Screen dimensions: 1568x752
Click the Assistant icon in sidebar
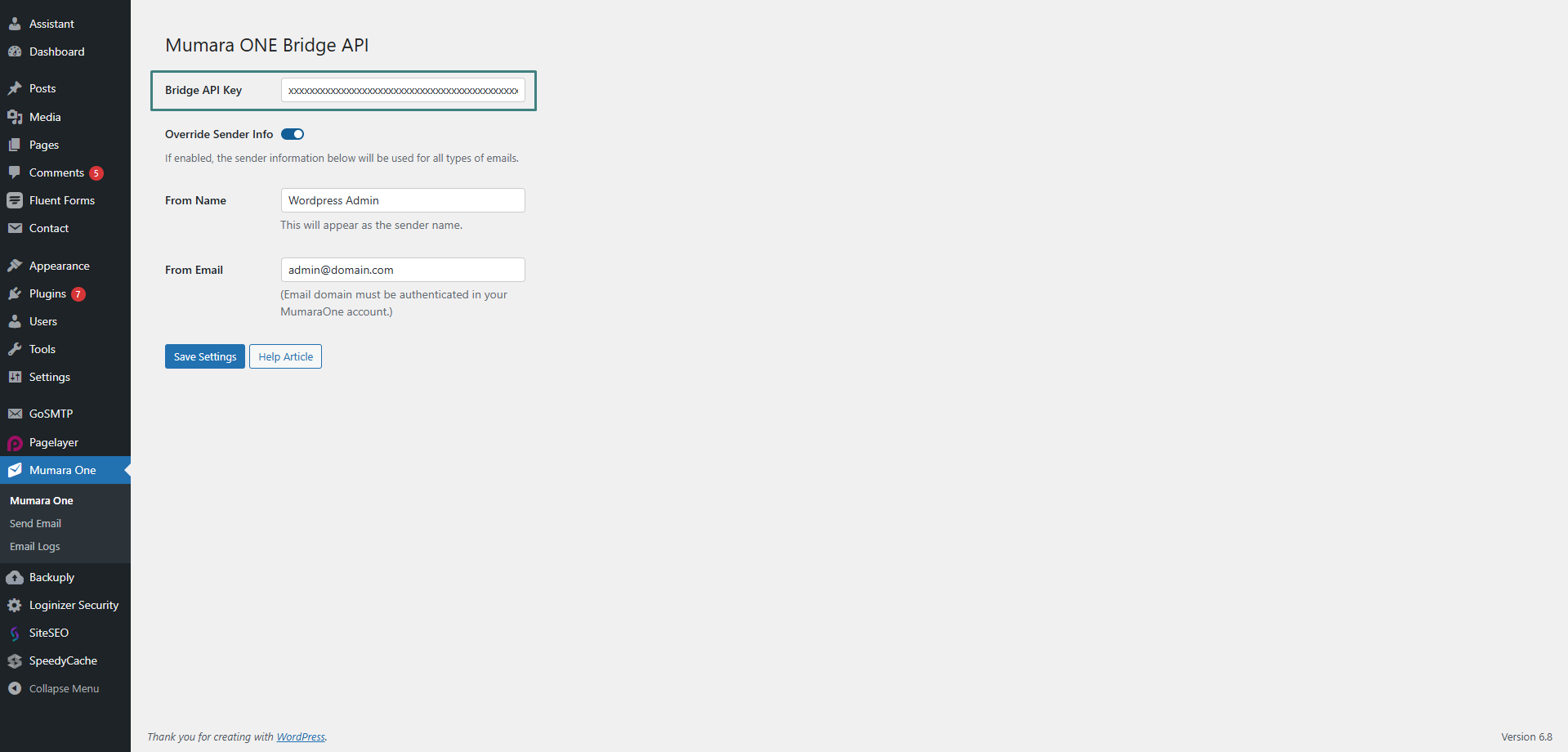15,24
